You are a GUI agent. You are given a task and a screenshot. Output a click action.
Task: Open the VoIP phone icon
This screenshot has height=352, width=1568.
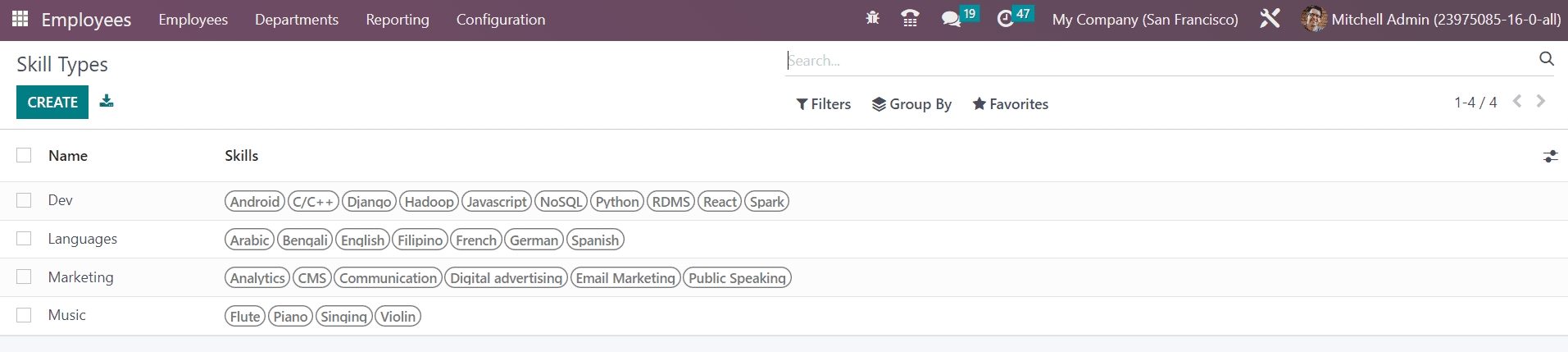pos(910,19)
